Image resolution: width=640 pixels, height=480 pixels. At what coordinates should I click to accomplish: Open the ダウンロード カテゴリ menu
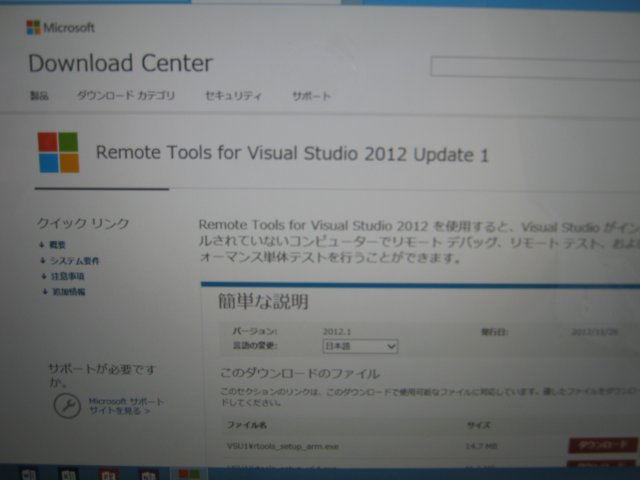click(126, 96)
